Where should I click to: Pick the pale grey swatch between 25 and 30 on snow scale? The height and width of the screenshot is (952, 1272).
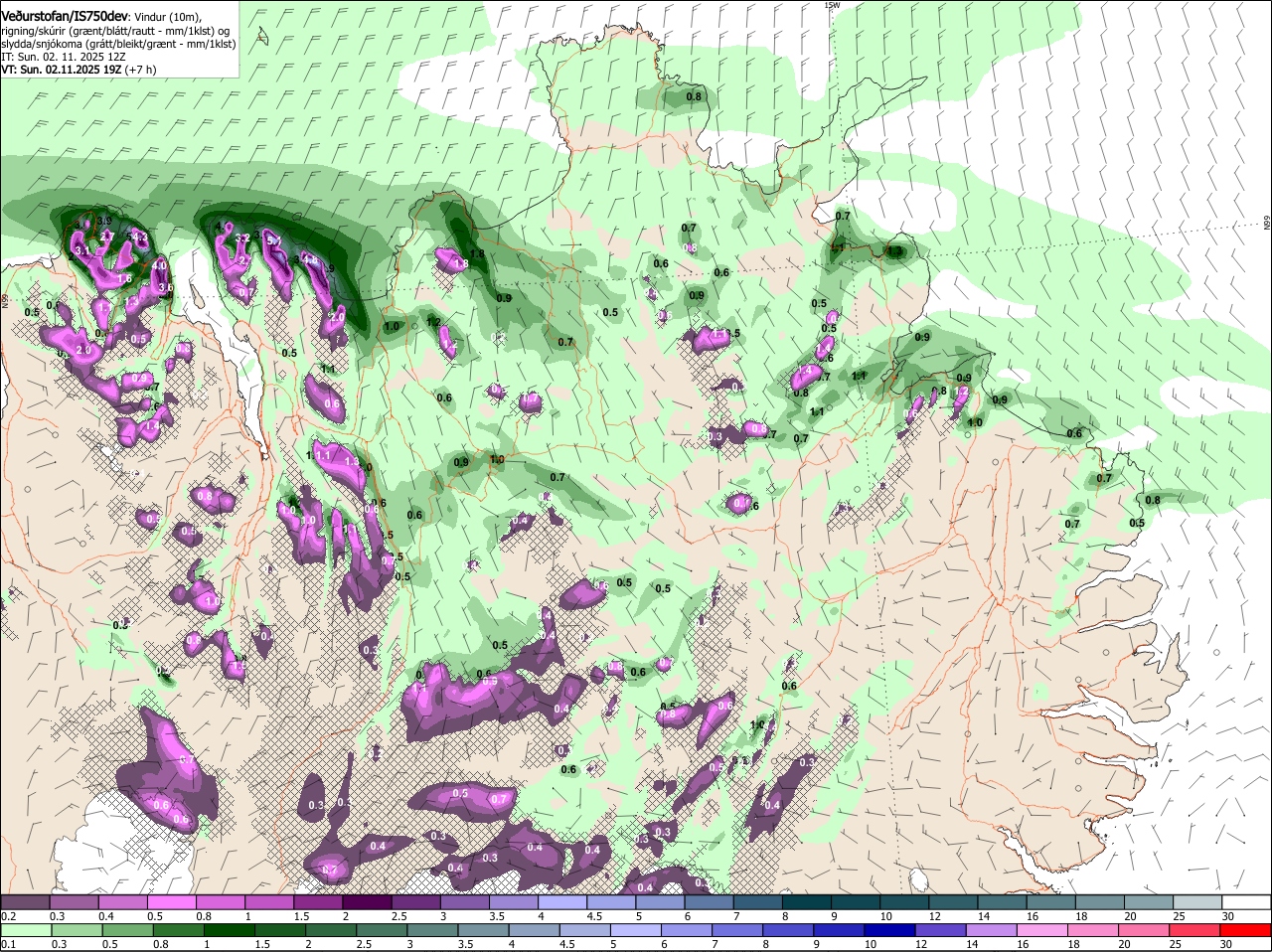1196,901
